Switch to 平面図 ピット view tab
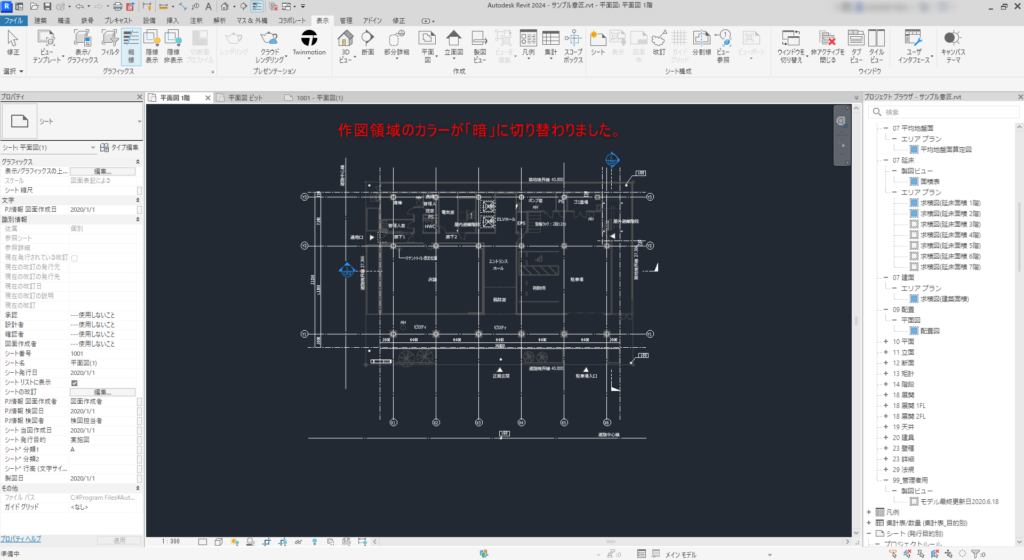This screenshot has height=560, width=1024. point(245,98)
